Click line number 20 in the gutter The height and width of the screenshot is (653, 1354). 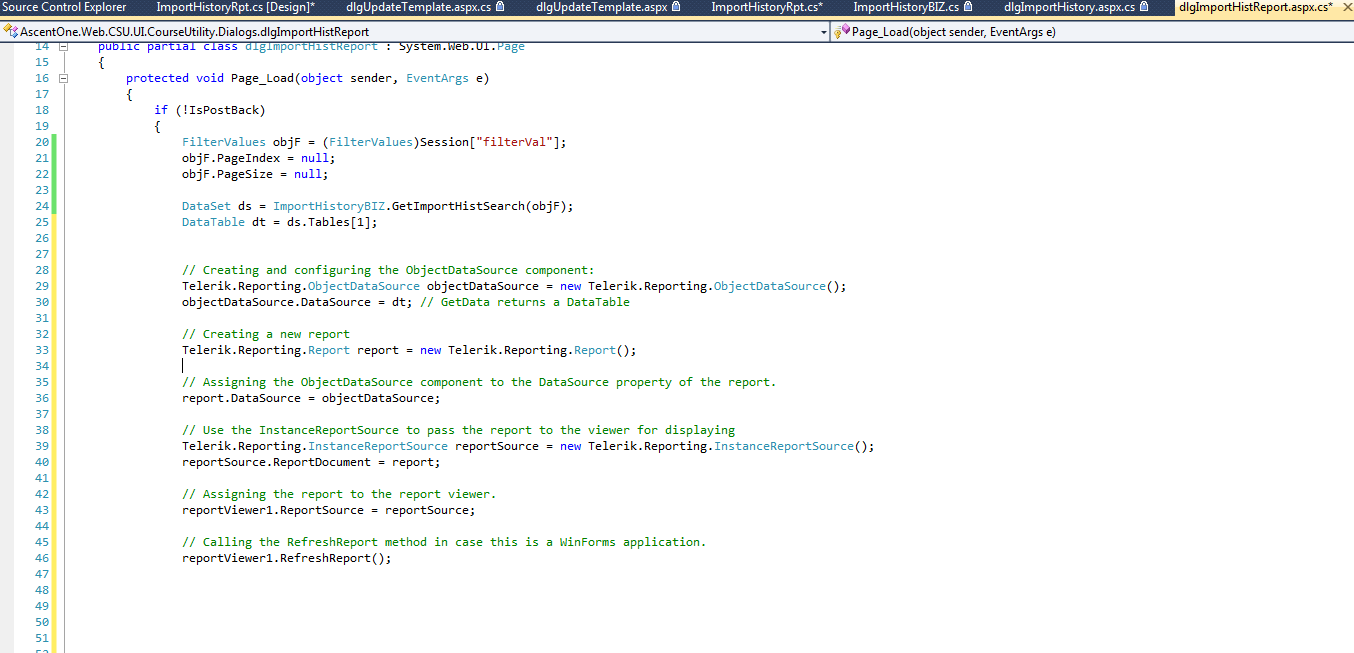[x=41, y=142]
